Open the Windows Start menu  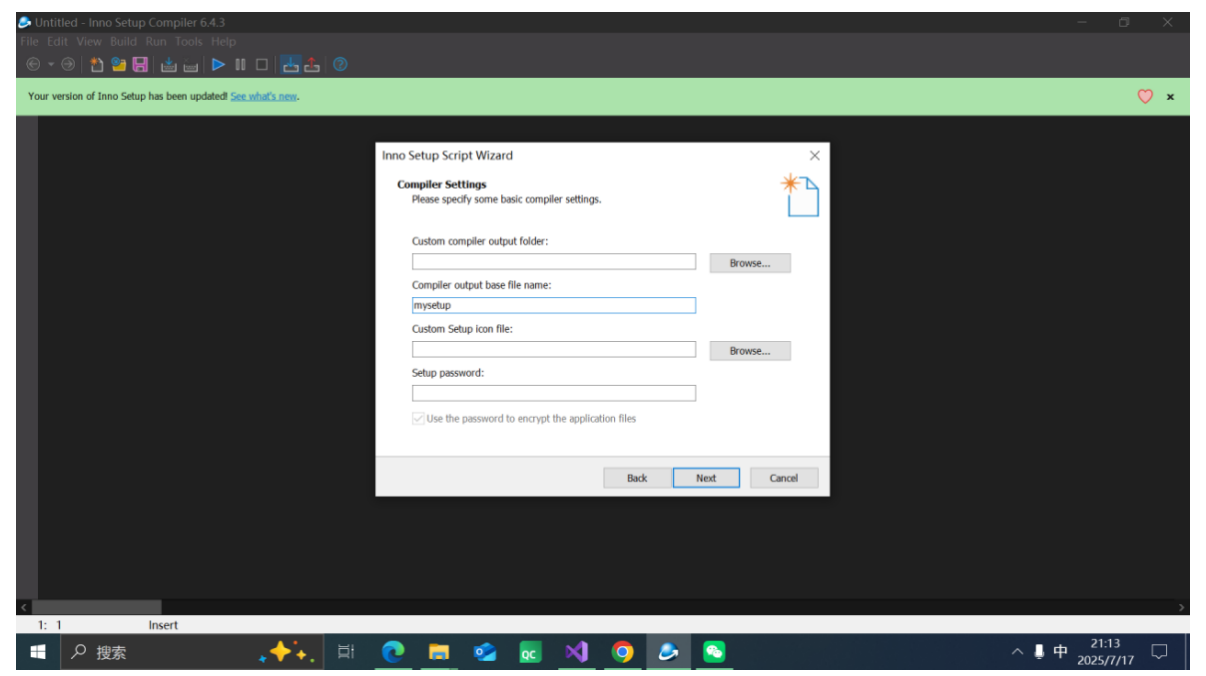pos(38,652)
